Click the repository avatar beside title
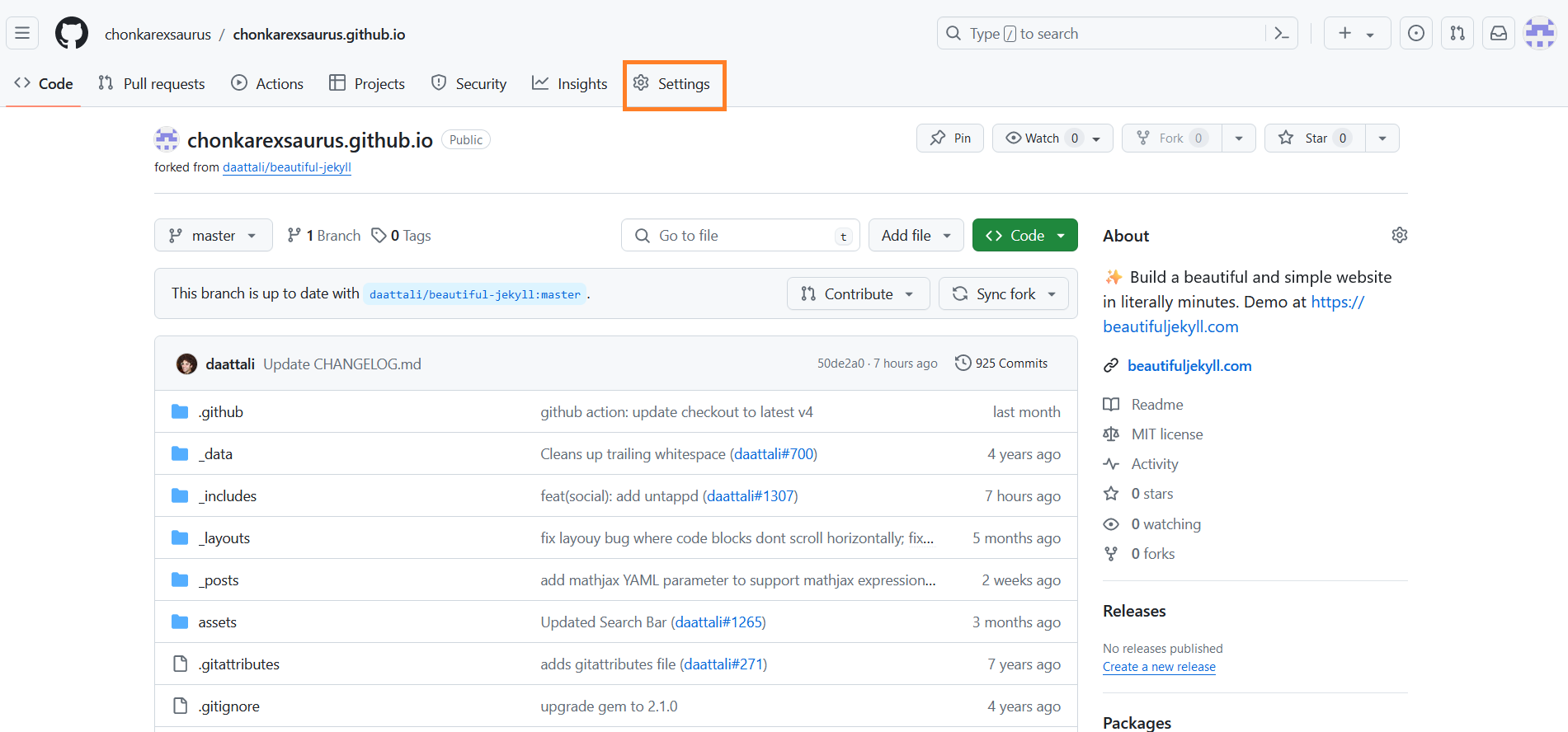 pos(167,139)
